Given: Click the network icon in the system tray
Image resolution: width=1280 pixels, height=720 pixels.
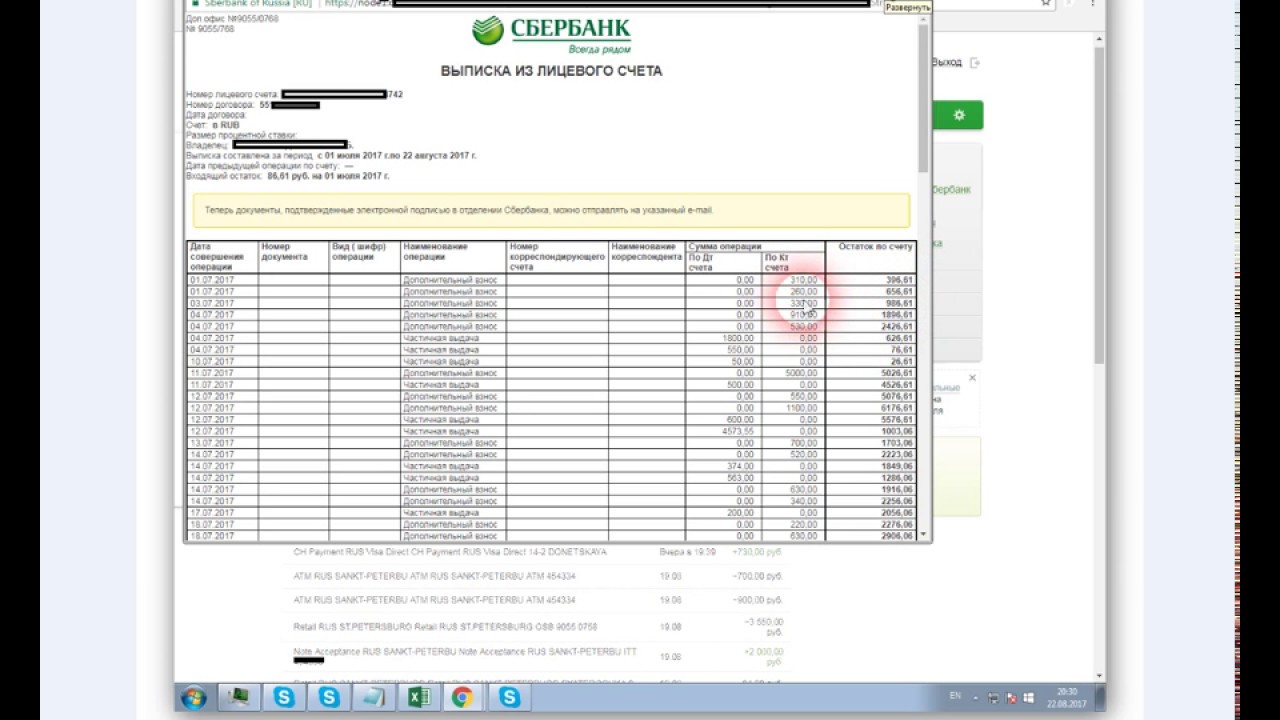Looking at the screenshot, I should (x=993, y=697).
